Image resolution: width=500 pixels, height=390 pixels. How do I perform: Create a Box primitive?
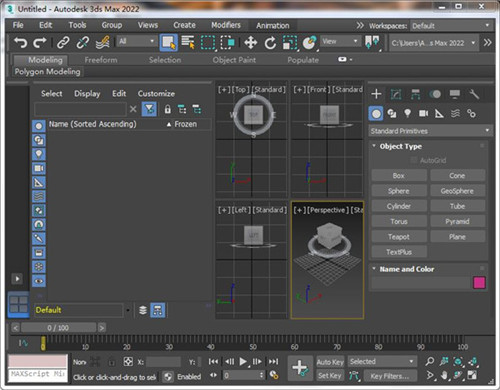[399, 175]
